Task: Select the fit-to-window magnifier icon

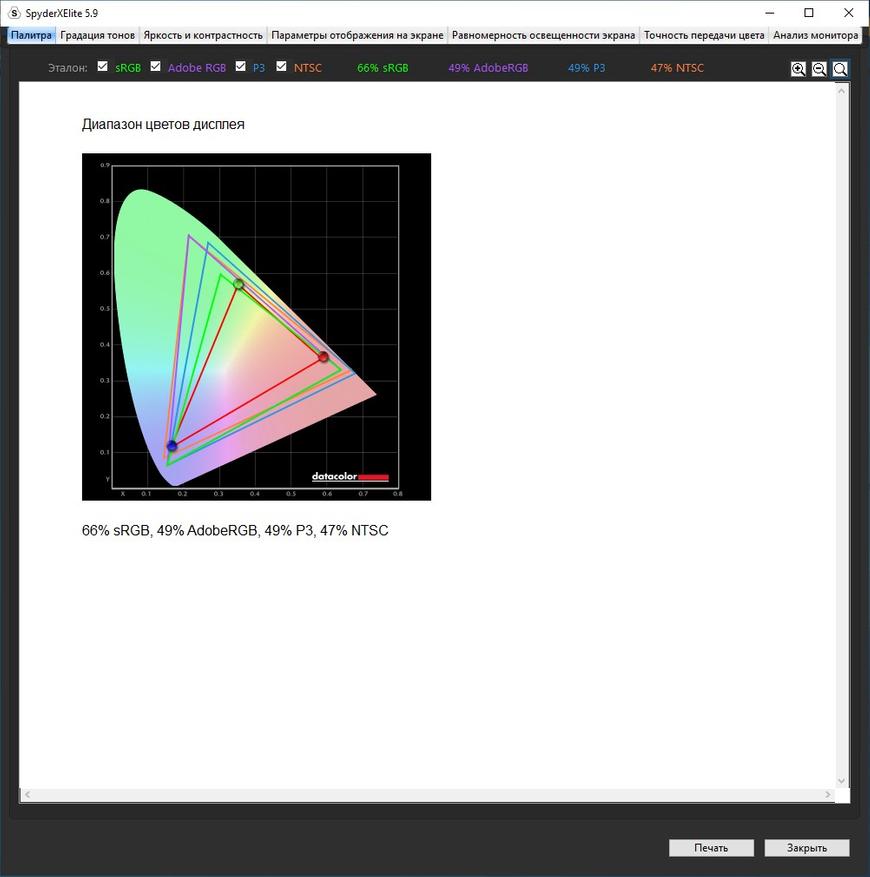Action: (839, 69)
